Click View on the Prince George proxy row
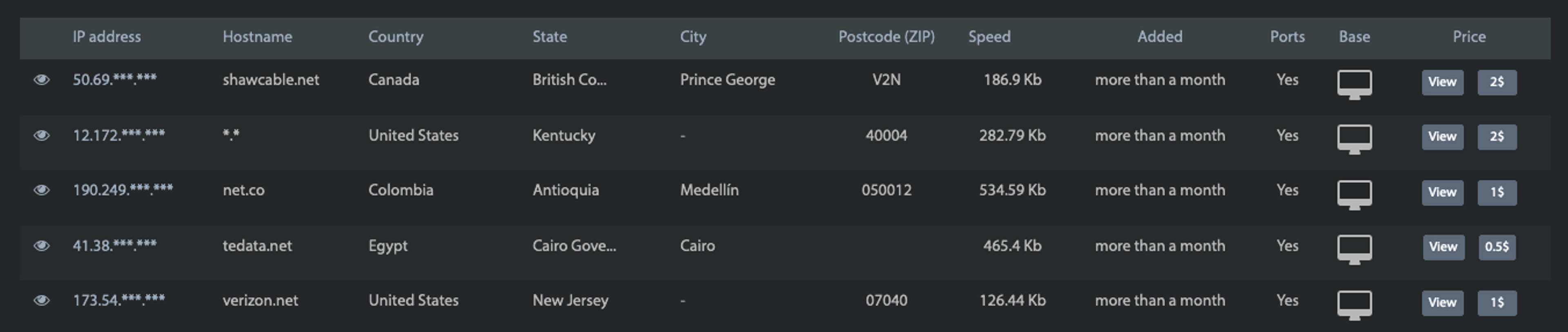The image size is (1568, 332). [1442, 82]
